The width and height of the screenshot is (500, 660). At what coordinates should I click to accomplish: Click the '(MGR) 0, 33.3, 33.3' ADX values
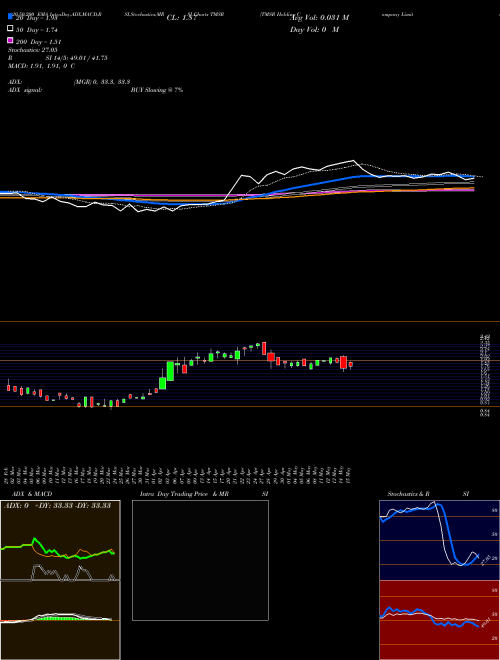click(102, 82)
